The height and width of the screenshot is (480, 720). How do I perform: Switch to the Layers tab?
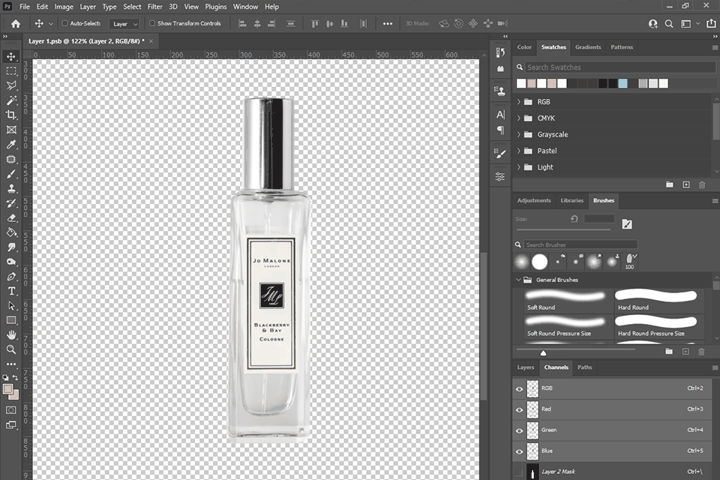526,367
